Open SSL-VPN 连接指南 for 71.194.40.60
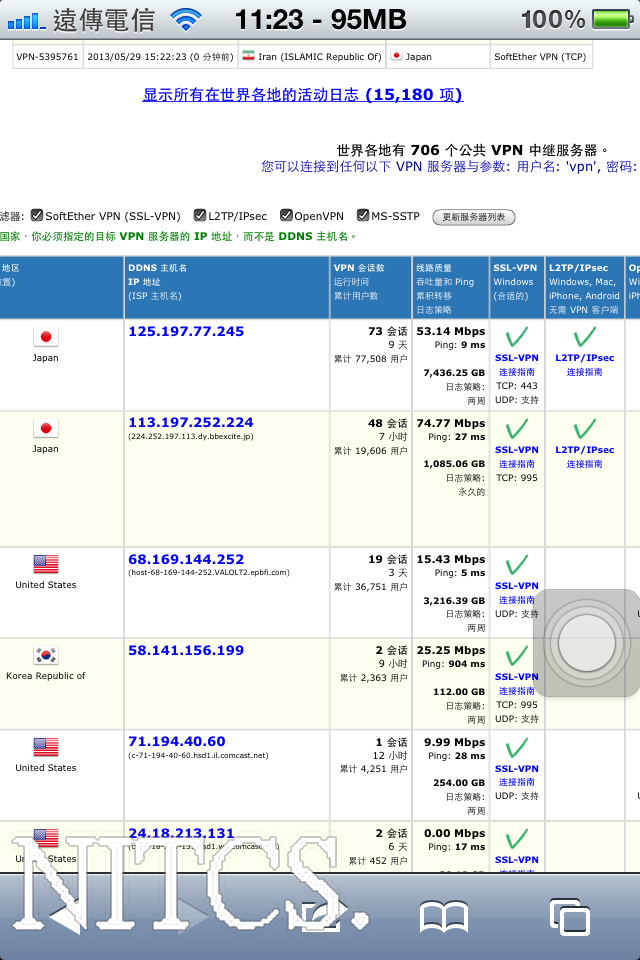Viewport: 640px width, 960px height. click(x=516, y=782)
